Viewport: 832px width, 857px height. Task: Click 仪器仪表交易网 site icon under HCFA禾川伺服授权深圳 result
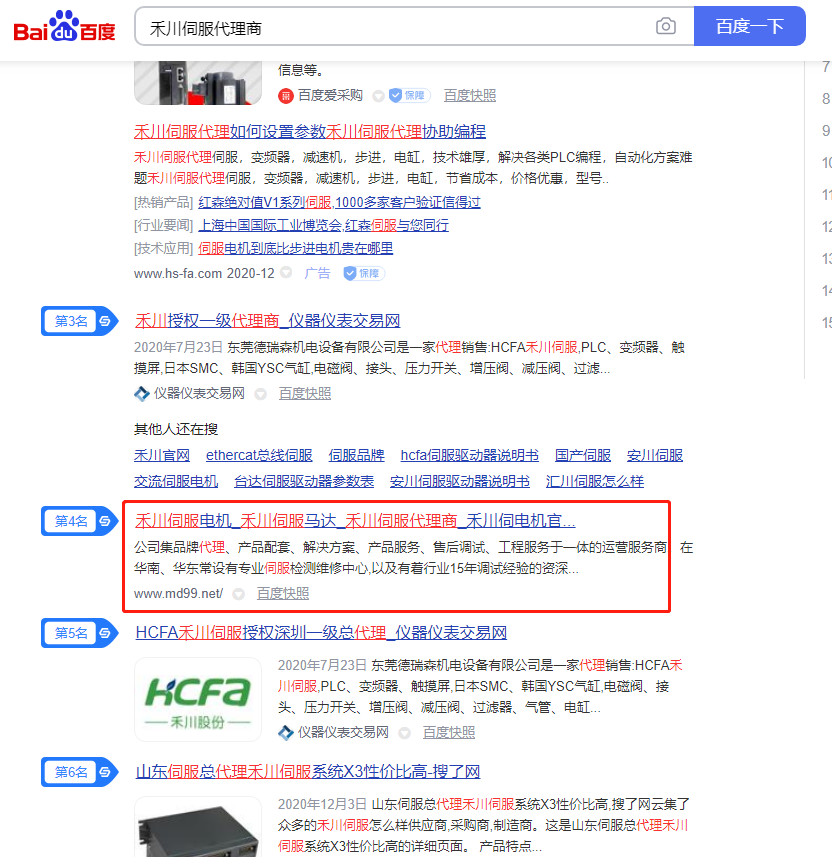click(x=285, y=732)
